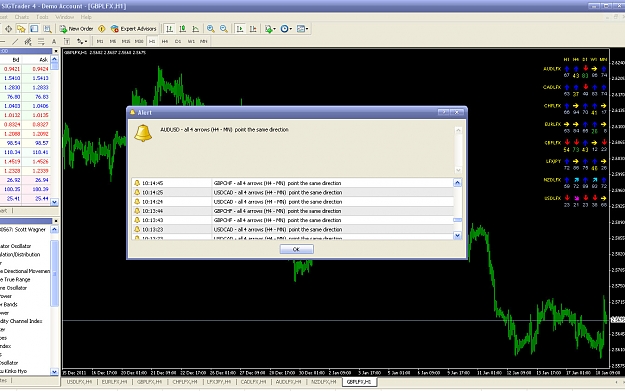625x391 pixels.
Task: Close the Market Watch panel
Action: 56,51
